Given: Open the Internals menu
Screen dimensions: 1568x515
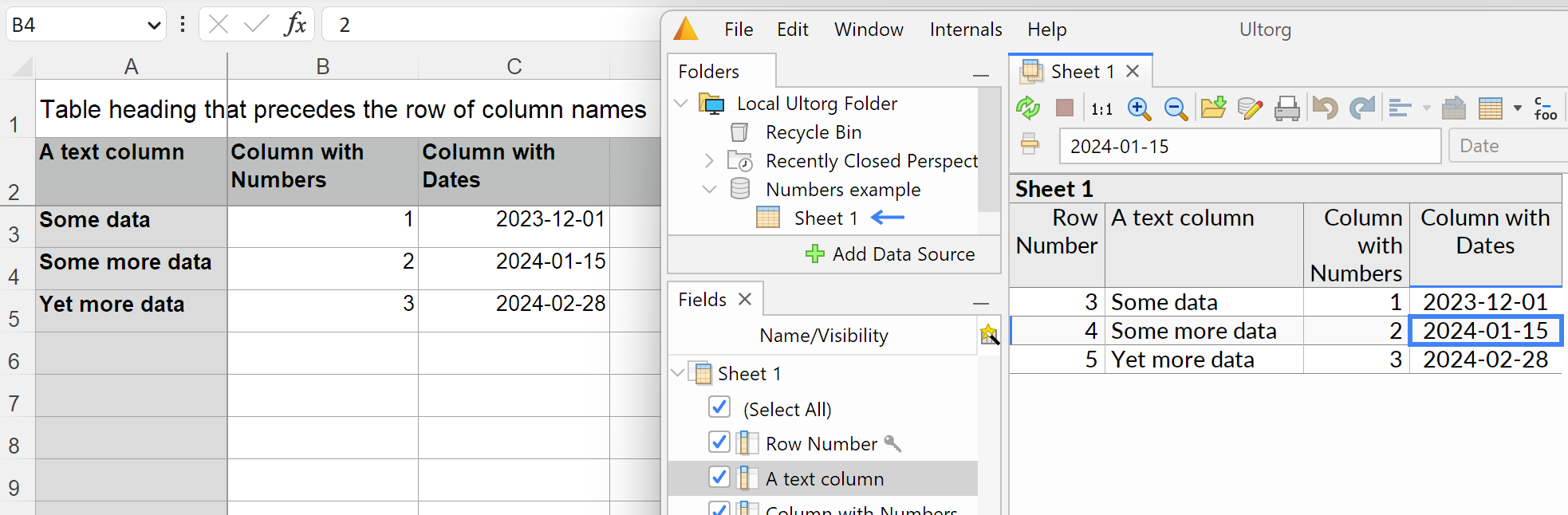Looking at the screenshot, I should [x=966, y=29].
